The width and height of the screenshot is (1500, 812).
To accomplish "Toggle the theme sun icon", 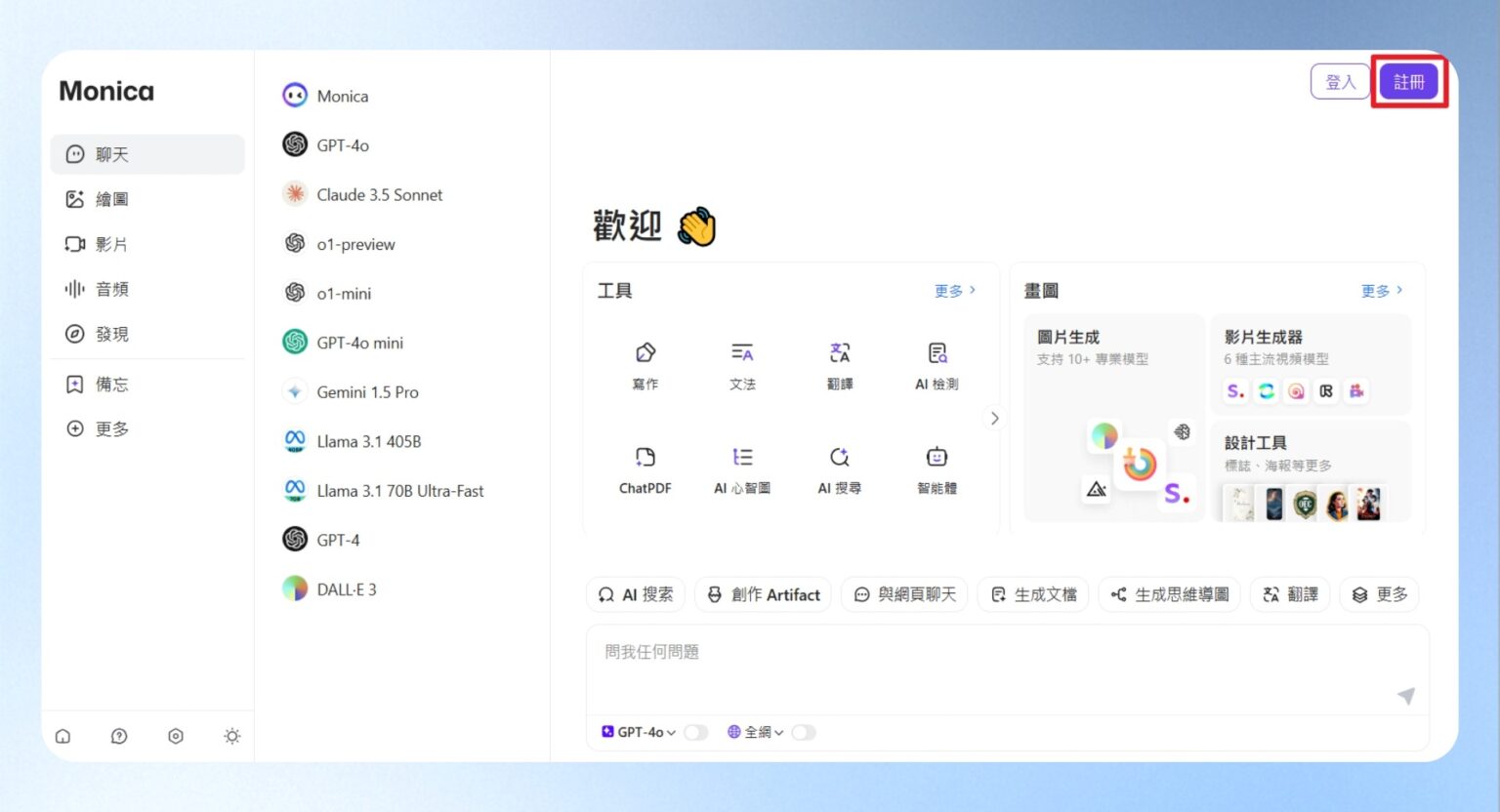I will 231,736.
